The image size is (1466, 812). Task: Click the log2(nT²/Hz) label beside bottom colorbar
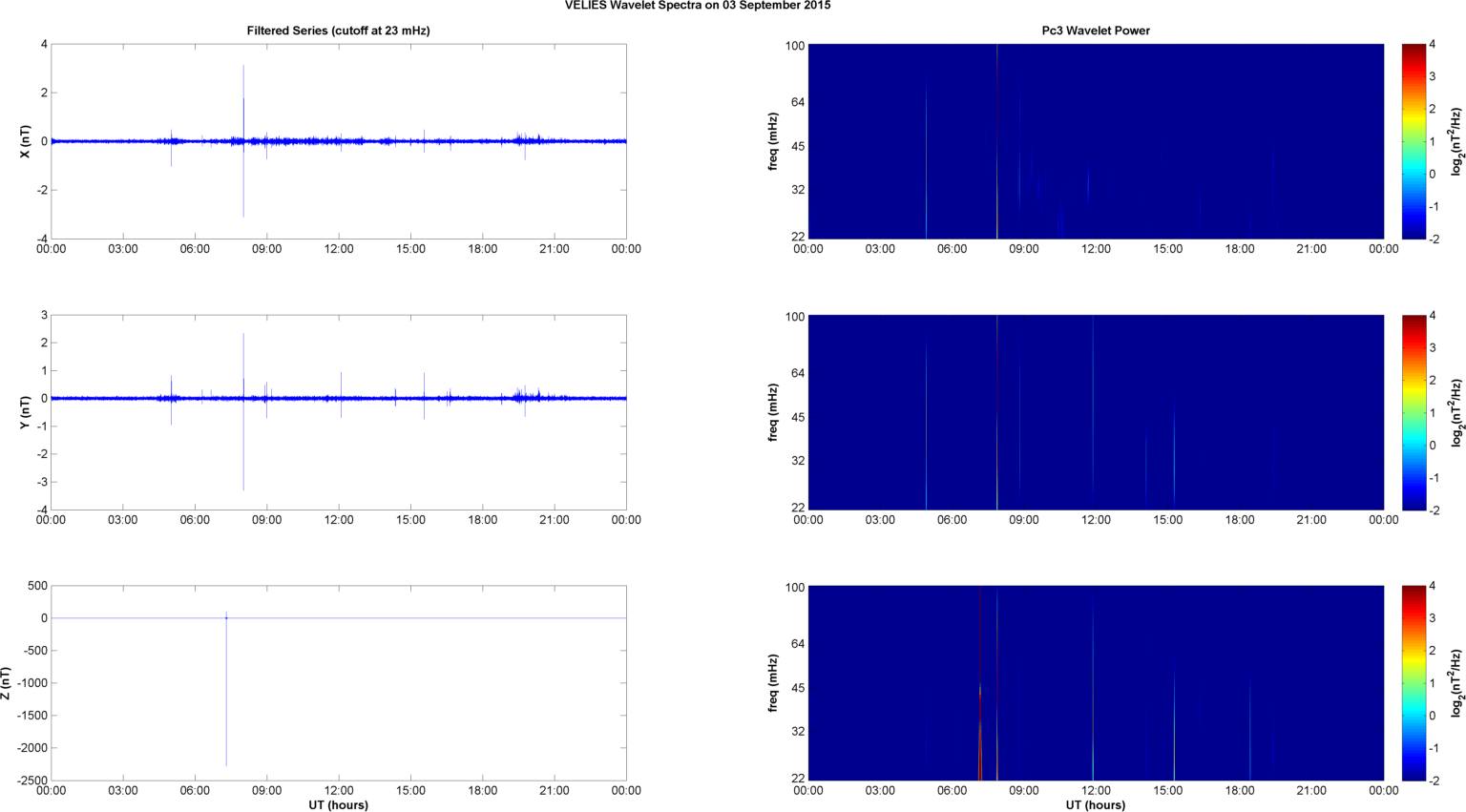1456,683
